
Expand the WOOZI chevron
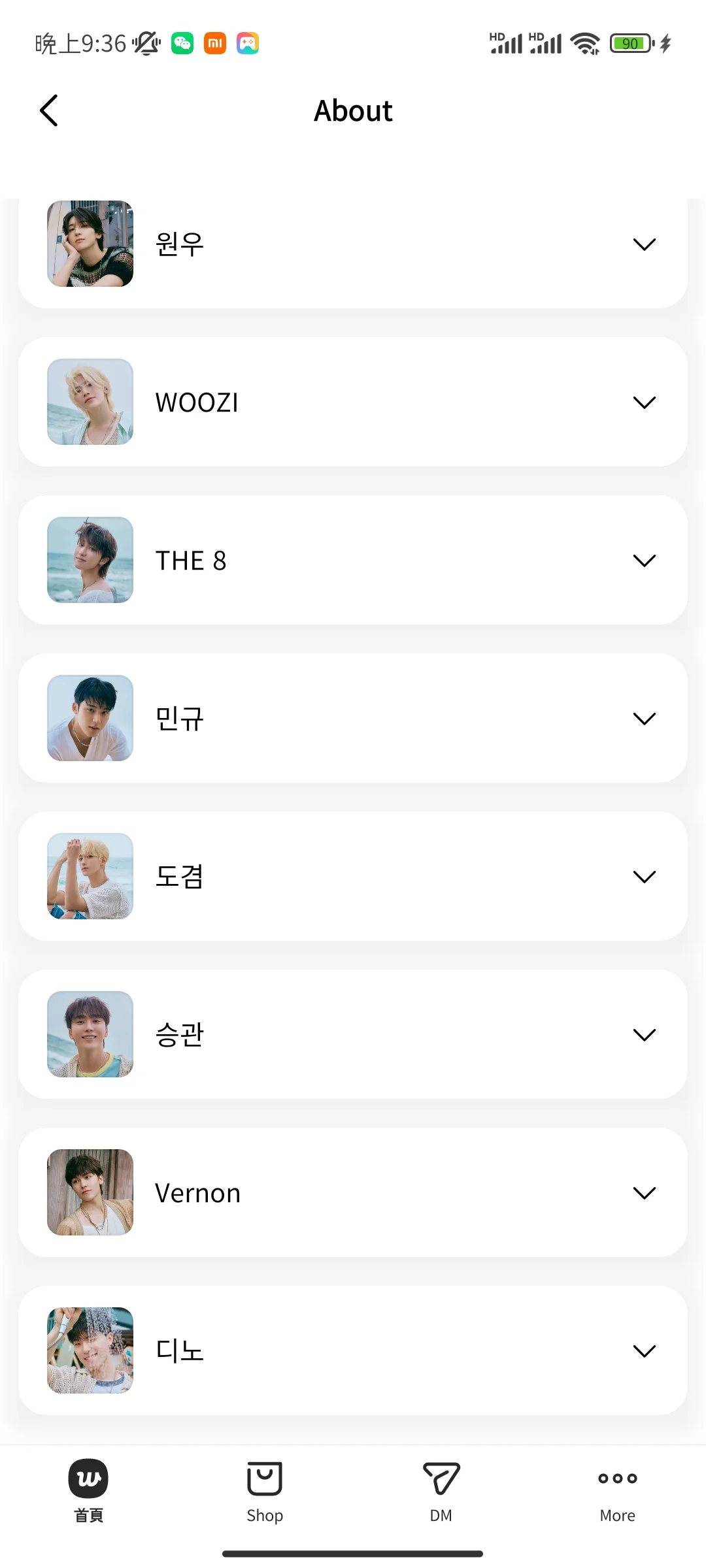(644, 402)
